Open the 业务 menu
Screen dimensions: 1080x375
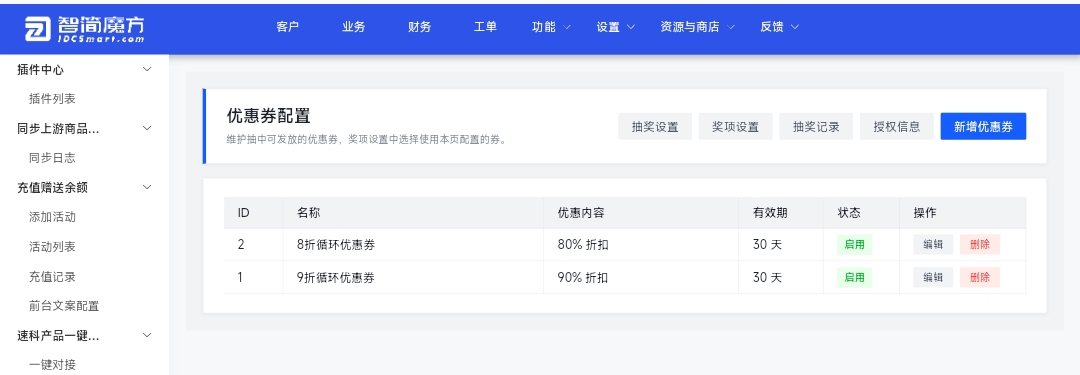tap(353, 27)
